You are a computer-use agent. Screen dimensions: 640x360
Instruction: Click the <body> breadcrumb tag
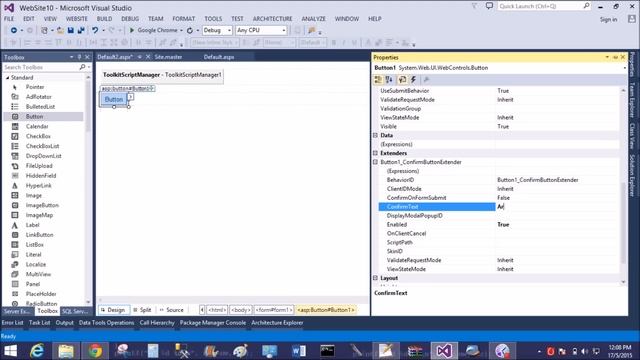coord(241,310)
